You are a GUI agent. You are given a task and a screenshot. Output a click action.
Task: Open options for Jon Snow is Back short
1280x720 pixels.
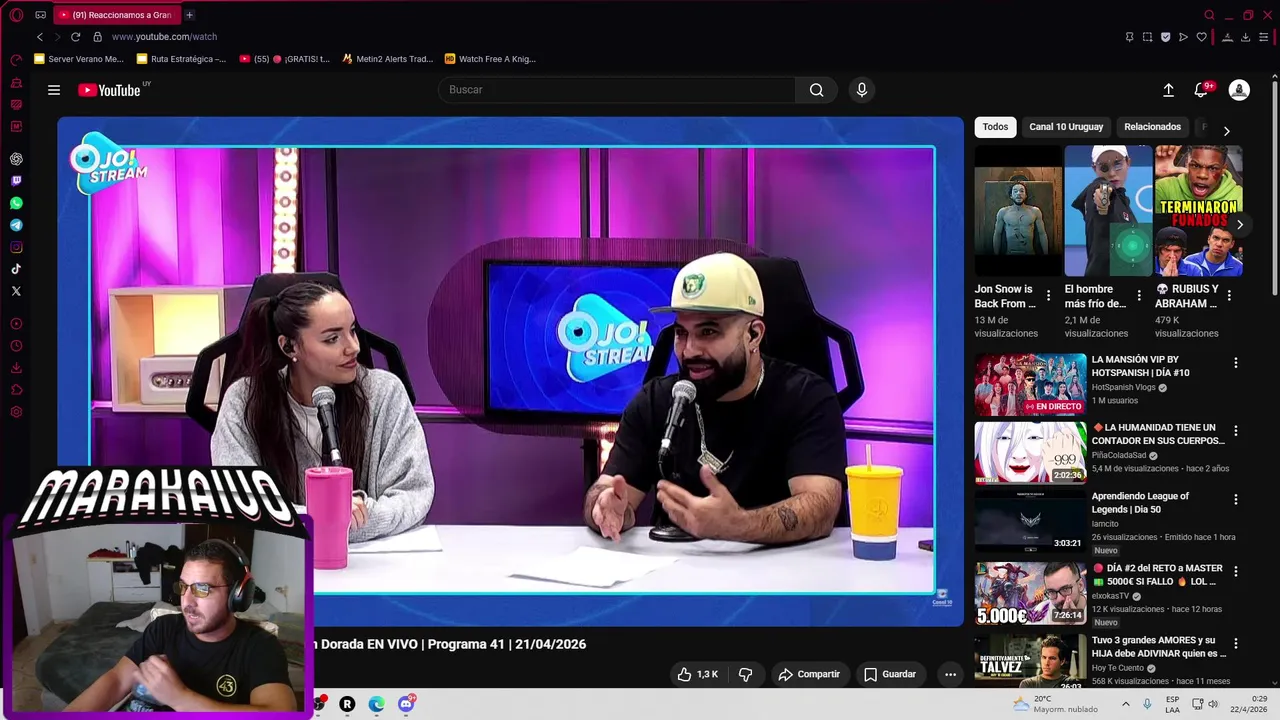click(x=1048, y=296)
